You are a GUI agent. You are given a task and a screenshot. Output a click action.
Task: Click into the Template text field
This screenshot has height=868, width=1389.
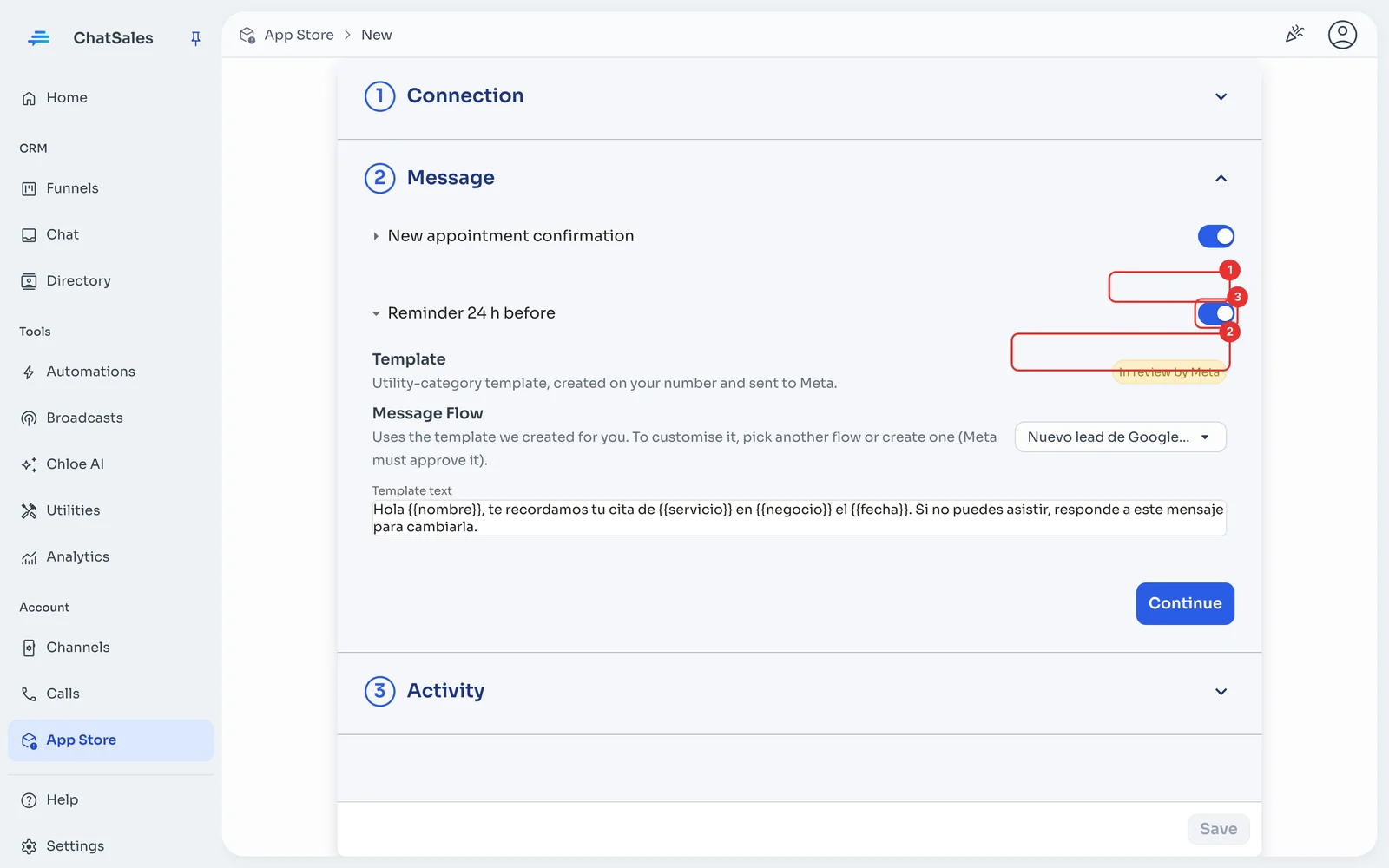click(799, 518)
